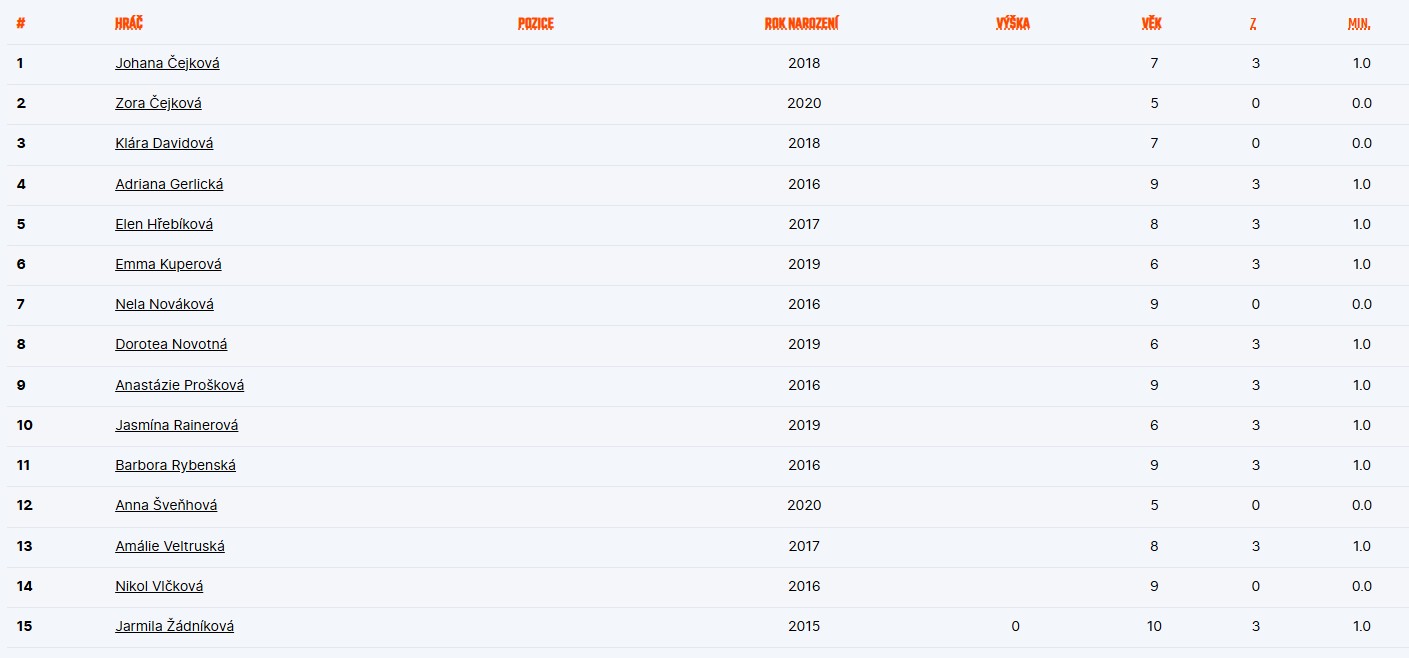Open Elen Hřebíková profile
Viewport: 1409px width, 658px height.
[x=164, y=224]
